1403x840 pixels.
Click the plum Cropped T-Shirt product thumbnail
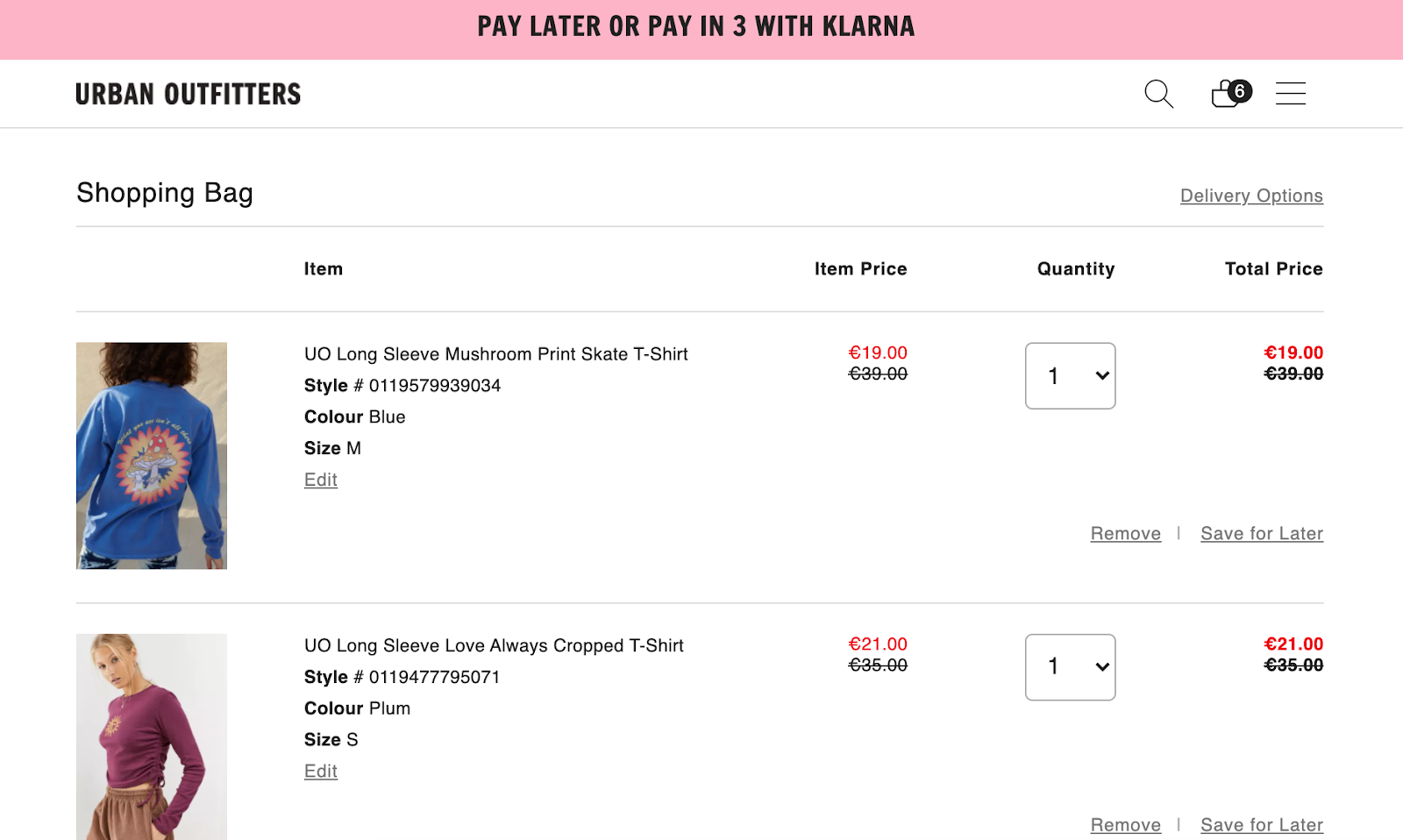[151, 737]
